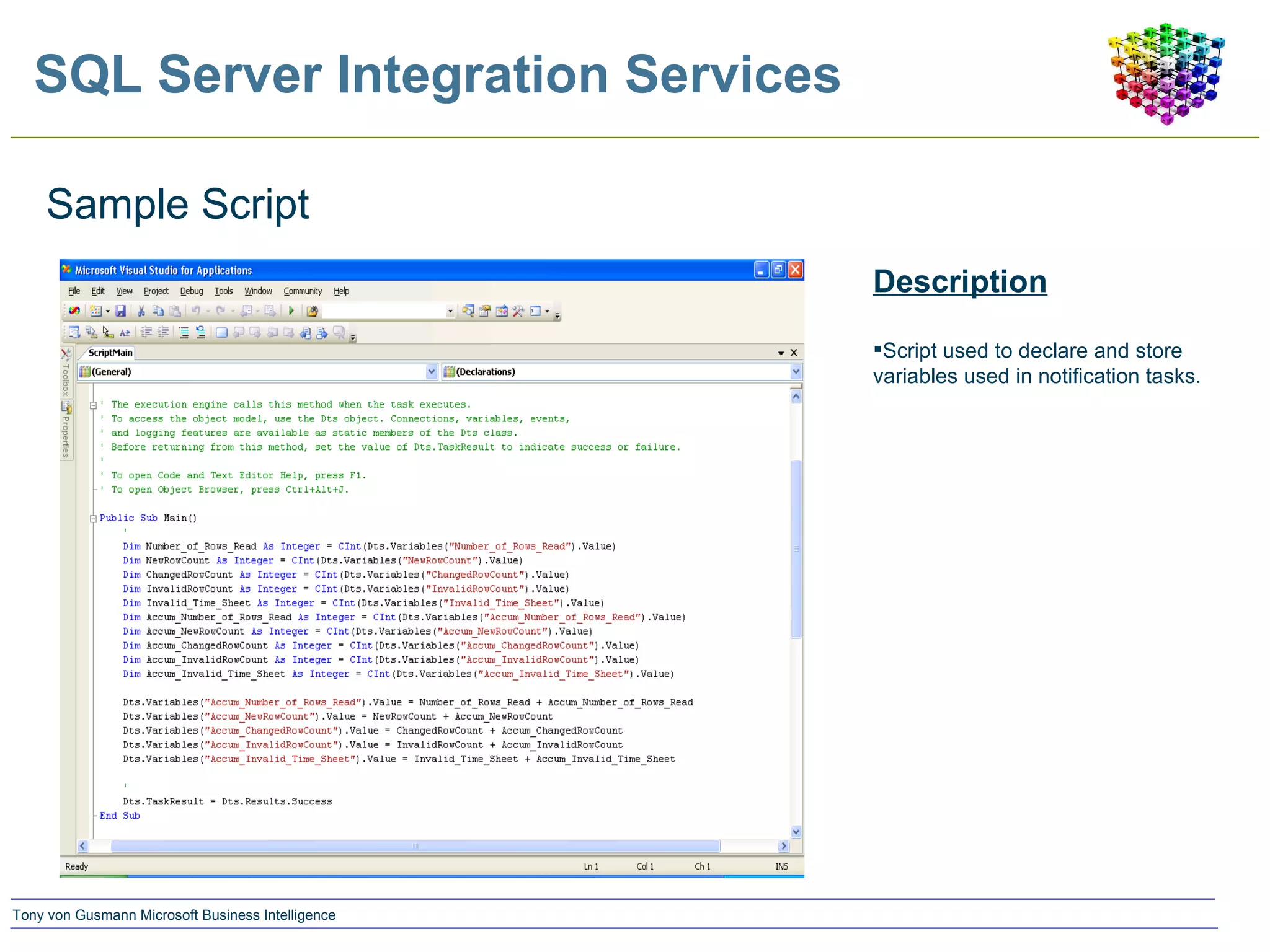
Task: Open the Undo history dropdown arrow
Action: point(208,311)
